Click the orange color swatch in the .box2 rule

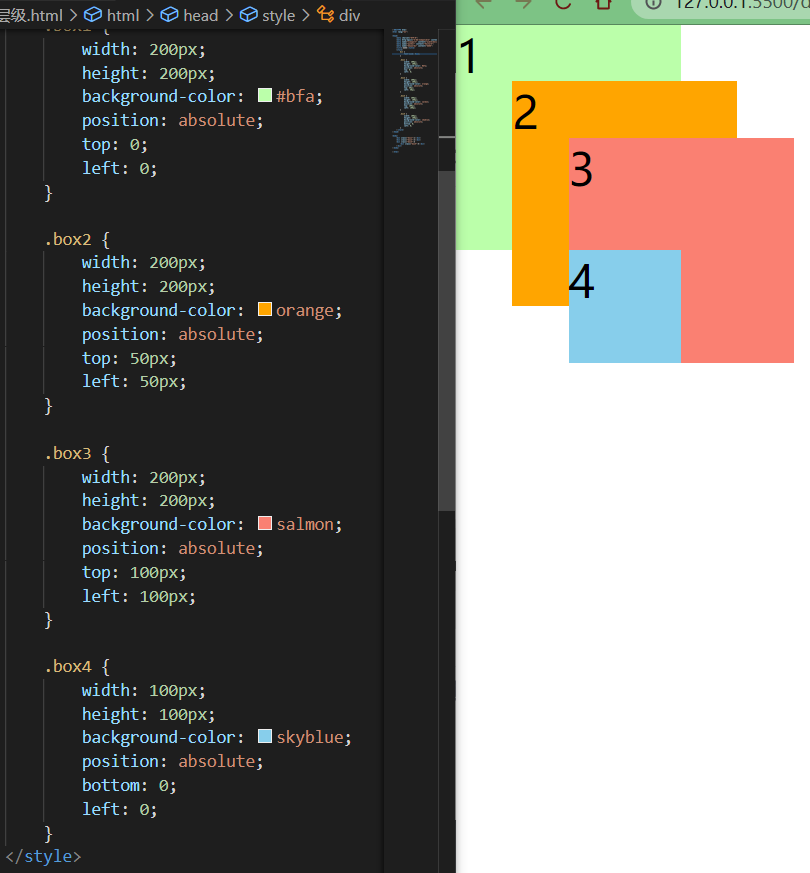[x=263, y=310]
